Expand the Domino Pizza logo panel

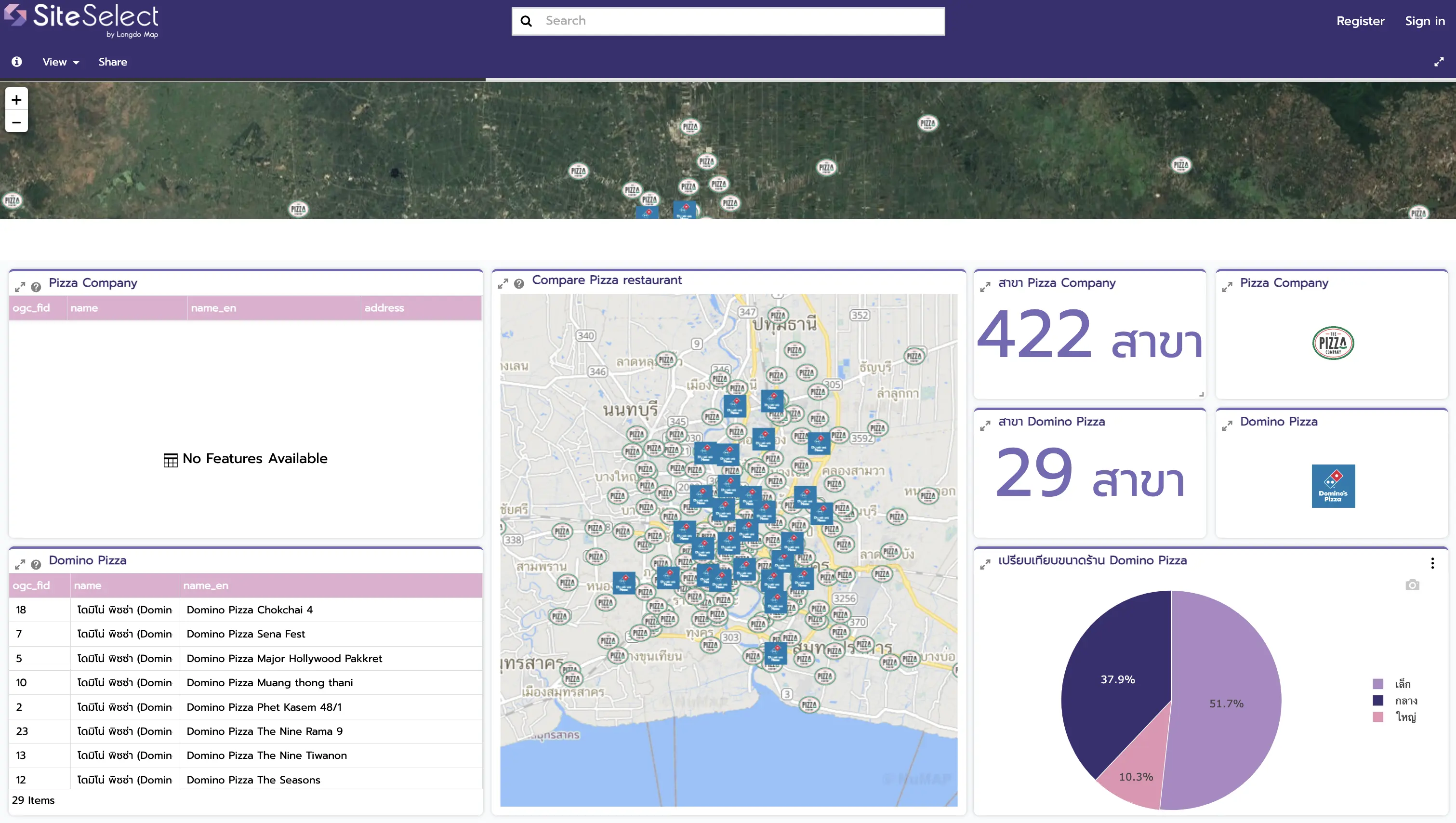[1227, 425]
